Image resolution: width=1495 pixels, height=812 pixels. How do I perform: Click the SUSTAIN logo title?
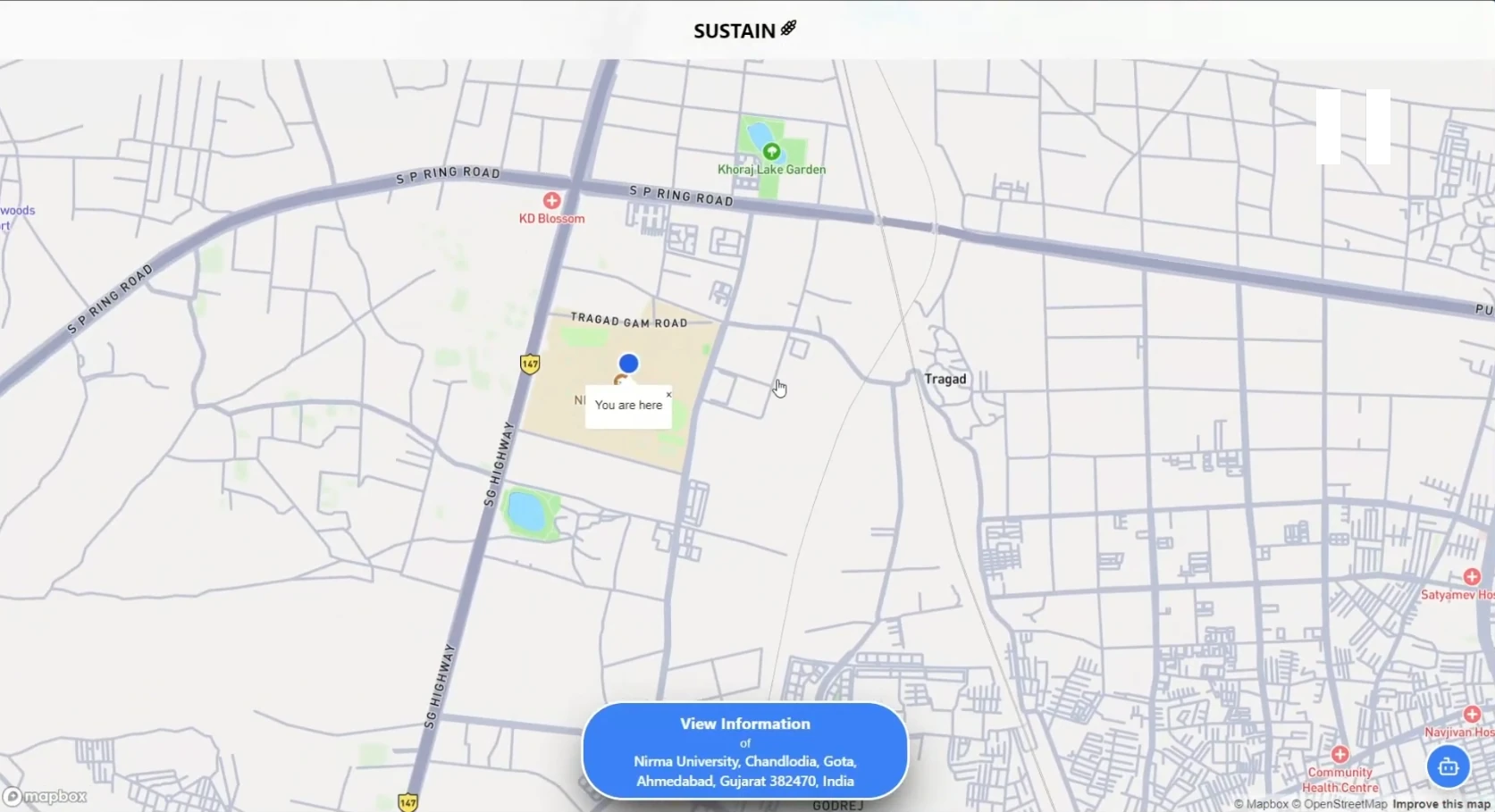coord(744,30)
